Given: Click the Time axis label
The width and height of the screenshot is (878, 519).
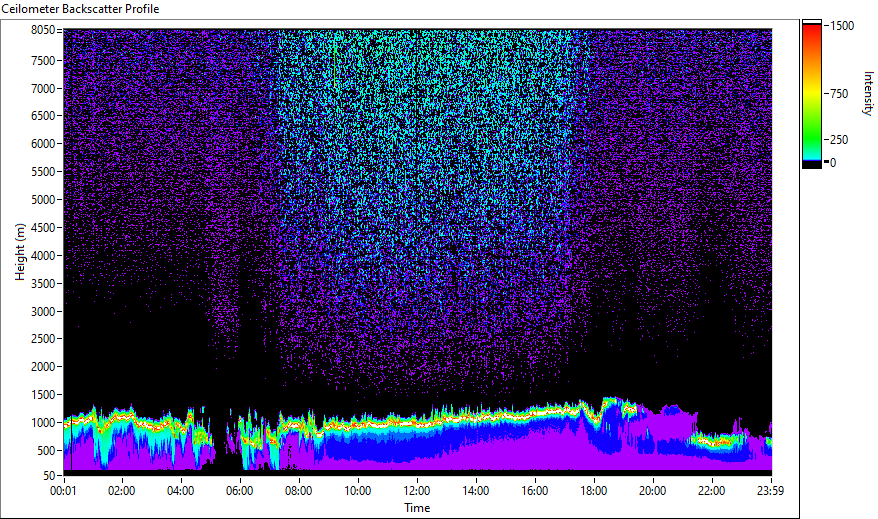Looking at the screenshot, I should click(x=417, y=508).
